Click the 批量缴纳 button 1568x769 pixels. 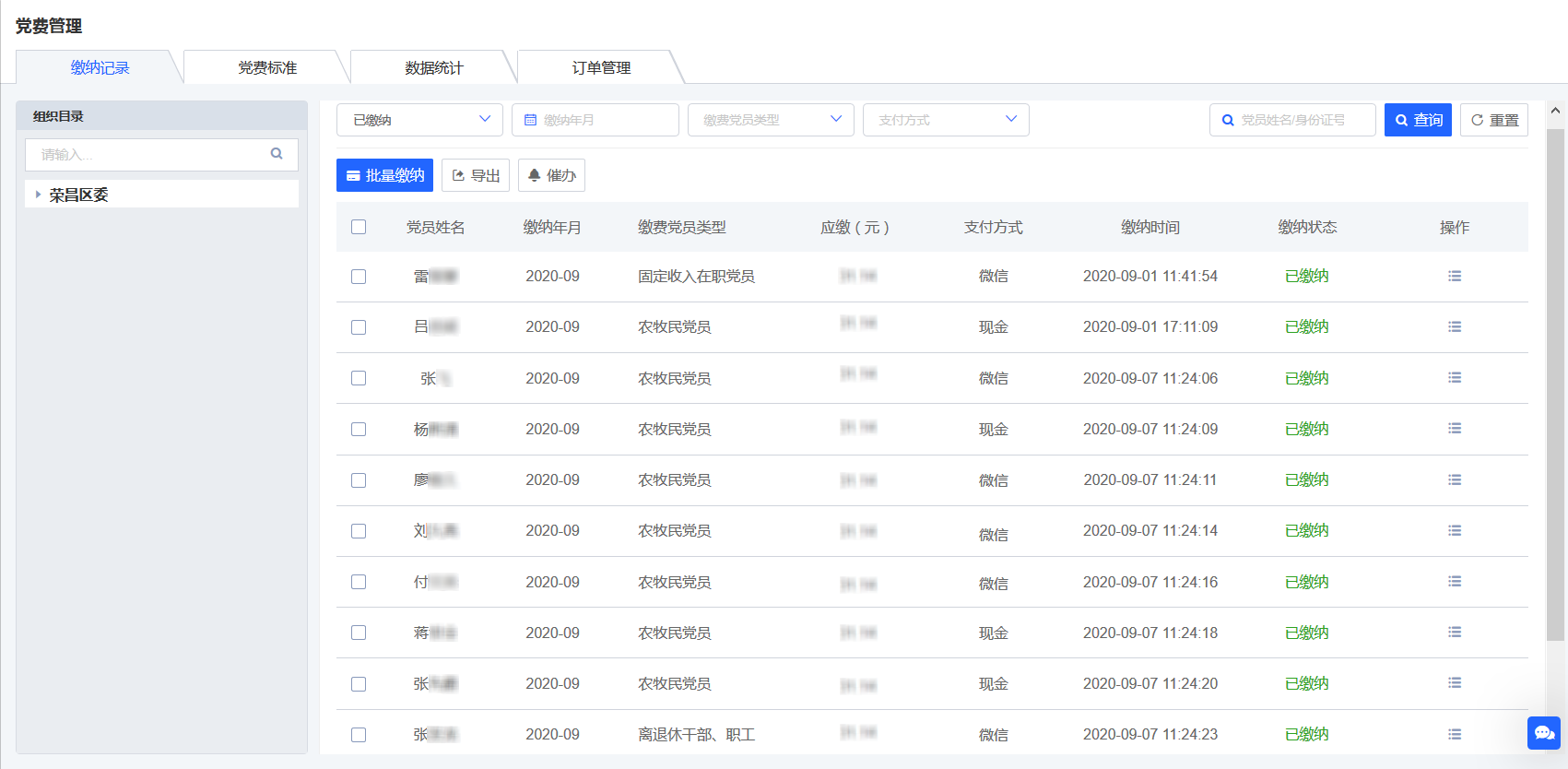(x=384, y=175)
